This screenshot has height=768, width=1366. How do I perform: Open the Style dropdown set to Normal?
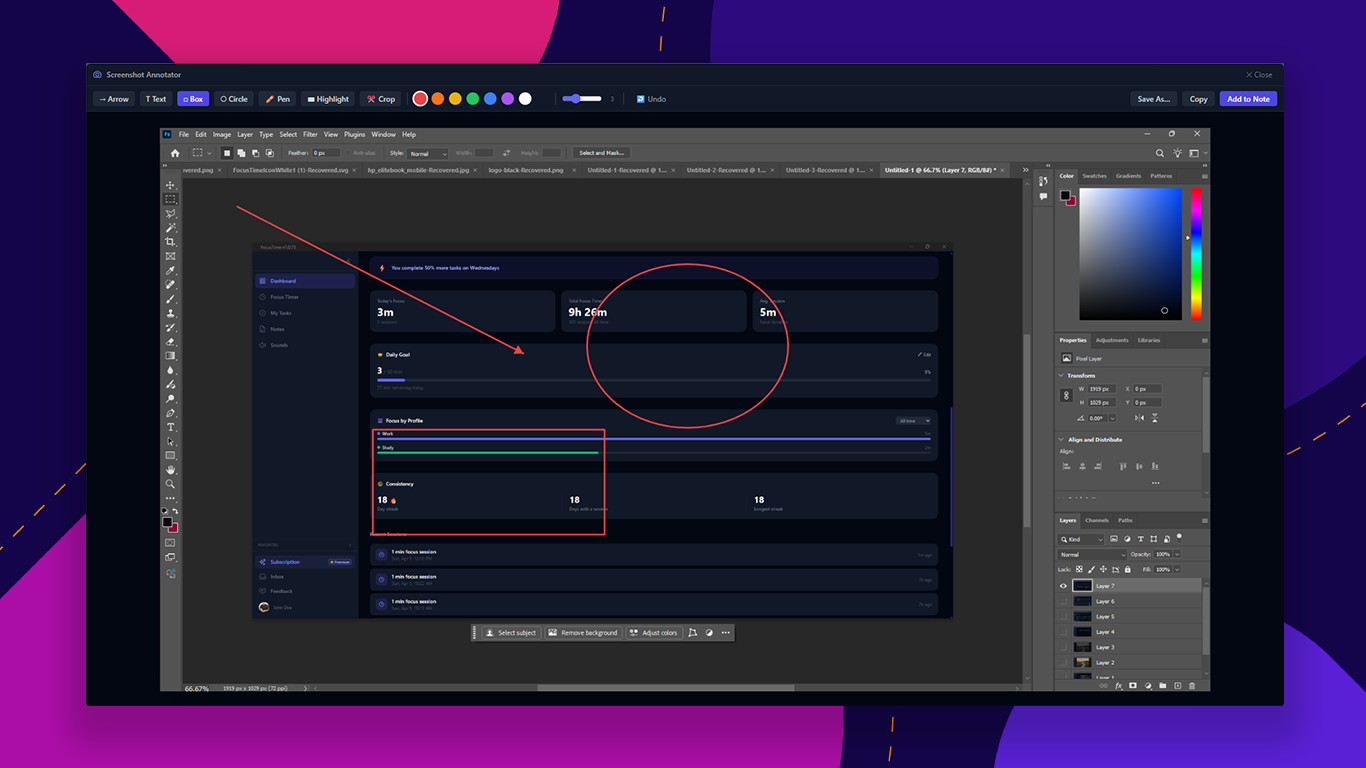(x=428, y=153)
